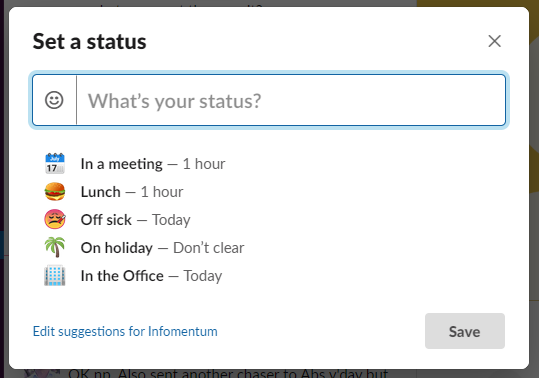Click the Today duration beside In the Office
539x378 pixels.
pyautogui.click(x=203, y=276)
